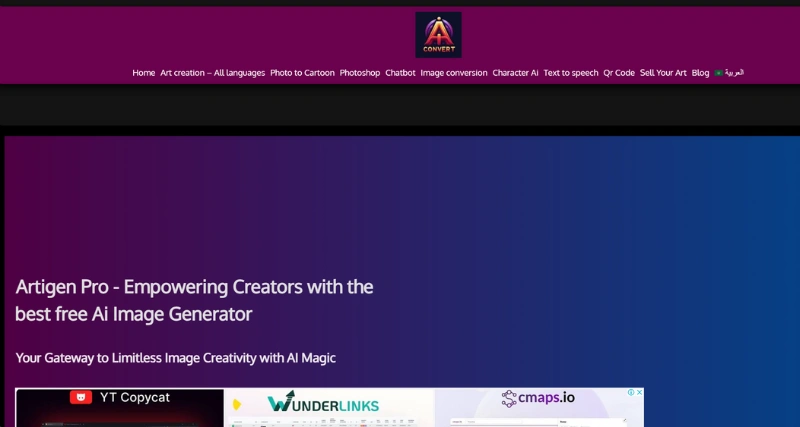Click the Saudi flag icon
This screenshot has height=427, width=800.
[x=718, y=73]
